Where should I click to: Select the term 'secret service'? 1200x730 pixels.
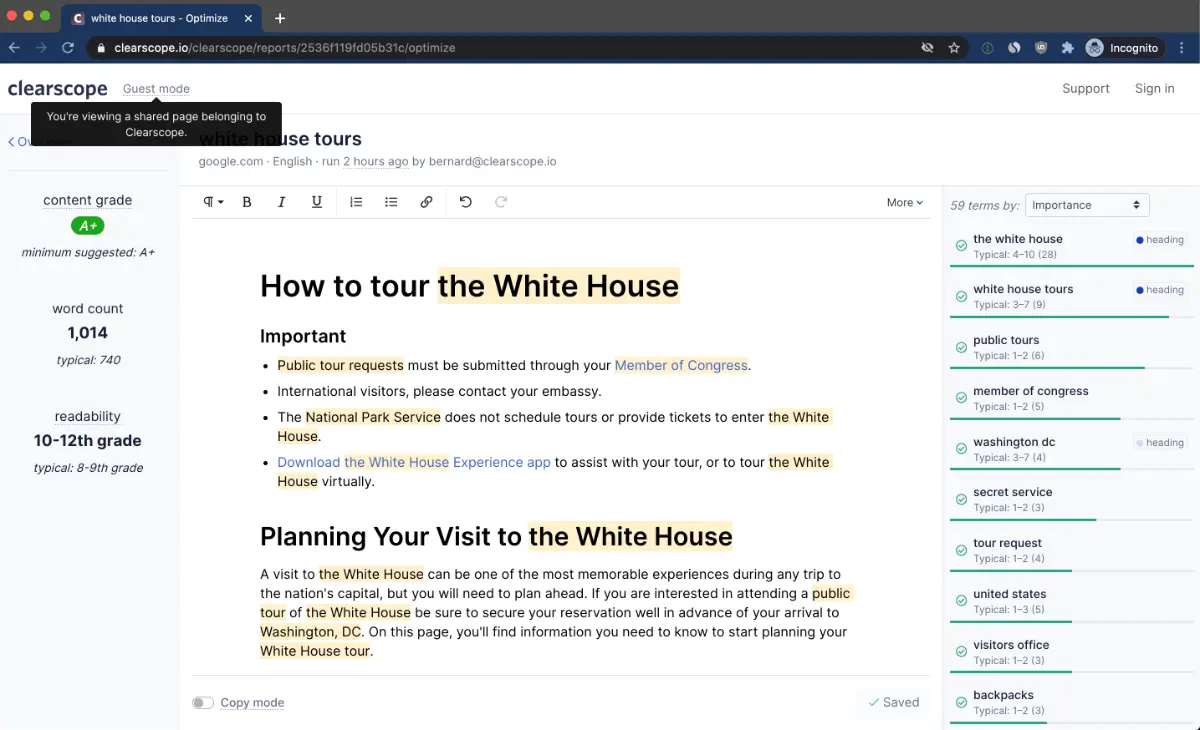click(x=1013, y=492)
